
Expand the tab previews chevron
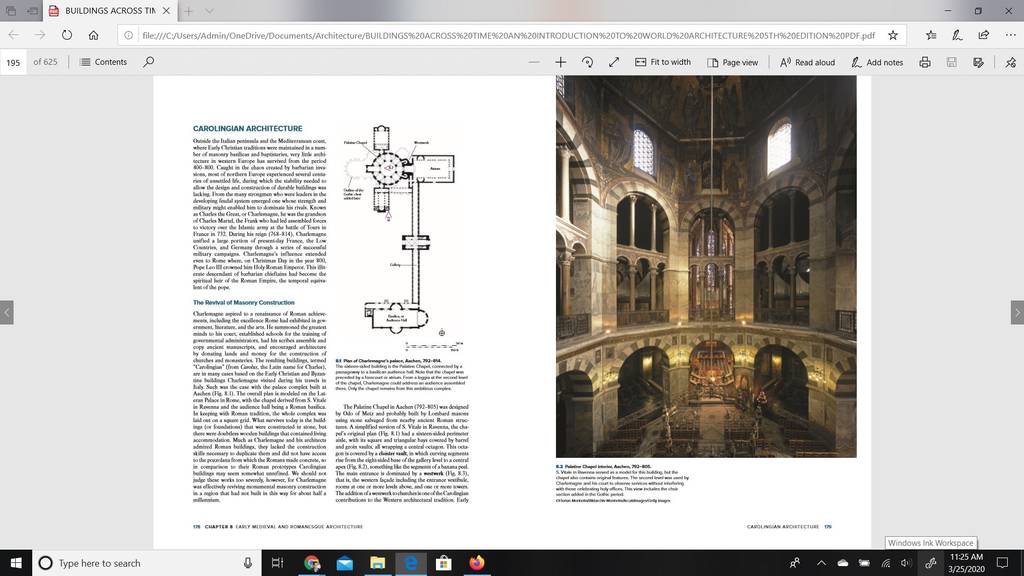click(209, 10)
